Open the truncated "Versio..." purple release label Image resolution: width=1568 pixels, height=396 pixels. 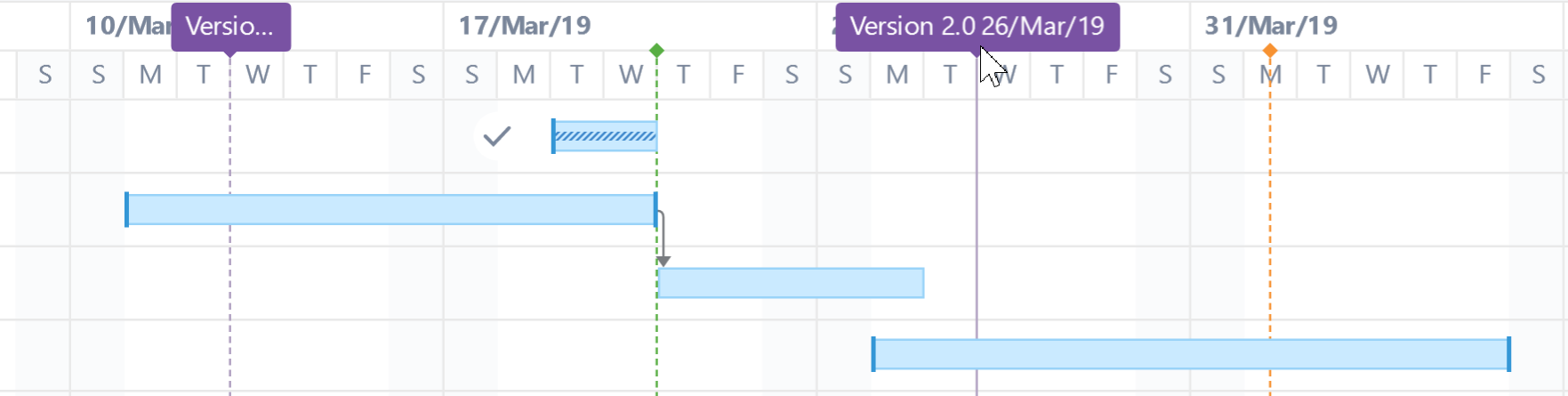pyautogui.click(x=230, y=27)
